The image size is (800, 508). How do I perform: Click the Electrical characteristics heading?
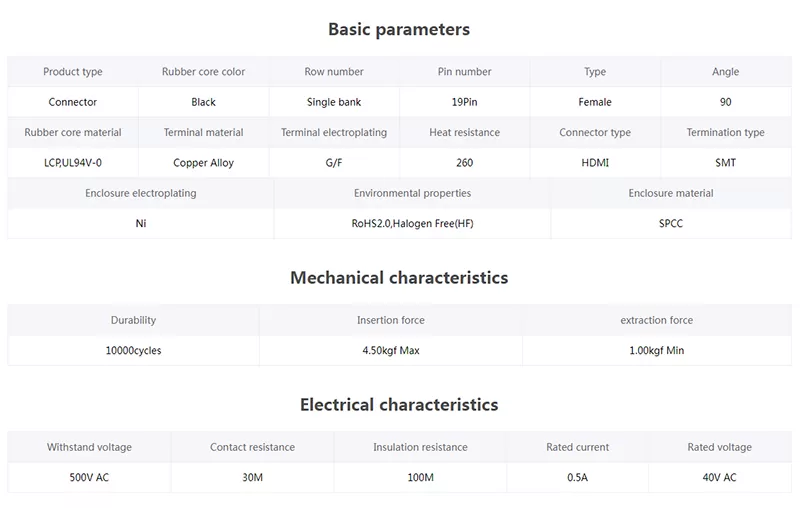point(399,405)
